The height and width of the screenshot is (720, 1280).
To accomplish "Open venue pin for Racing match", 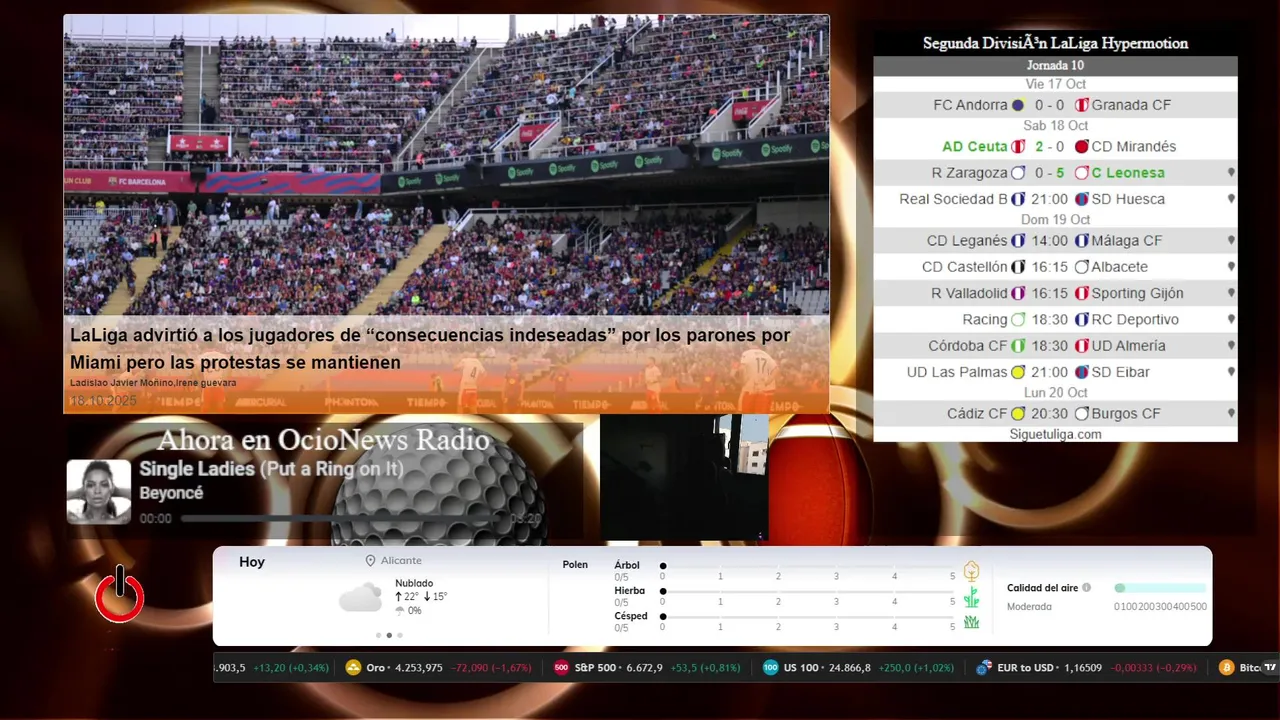I will pos(1231,320).
